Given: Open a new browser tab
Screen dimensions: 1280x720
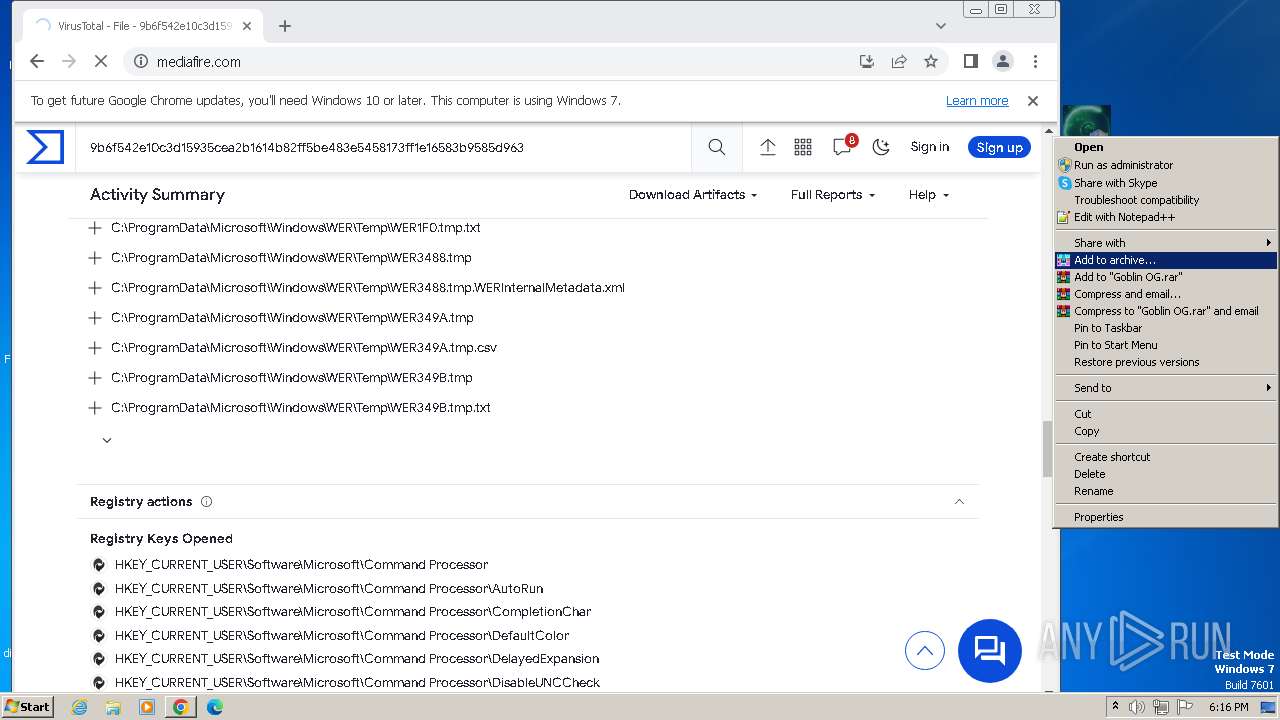Looking at the screenshot, I should (285, 26).
